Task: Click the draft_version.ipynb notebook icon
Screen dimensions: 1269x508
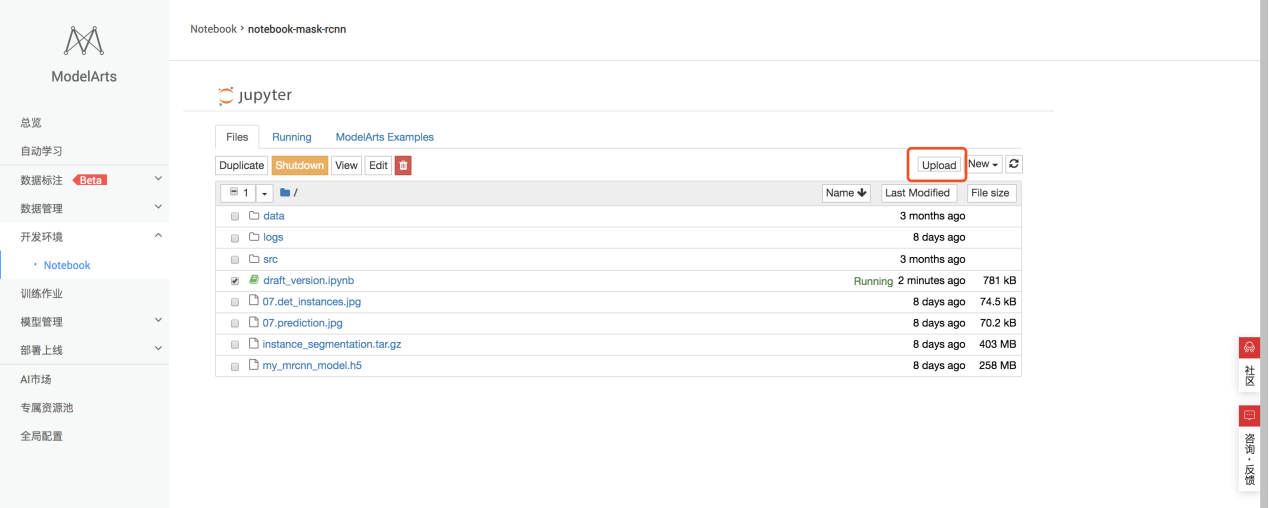Action: click(254, 280)
